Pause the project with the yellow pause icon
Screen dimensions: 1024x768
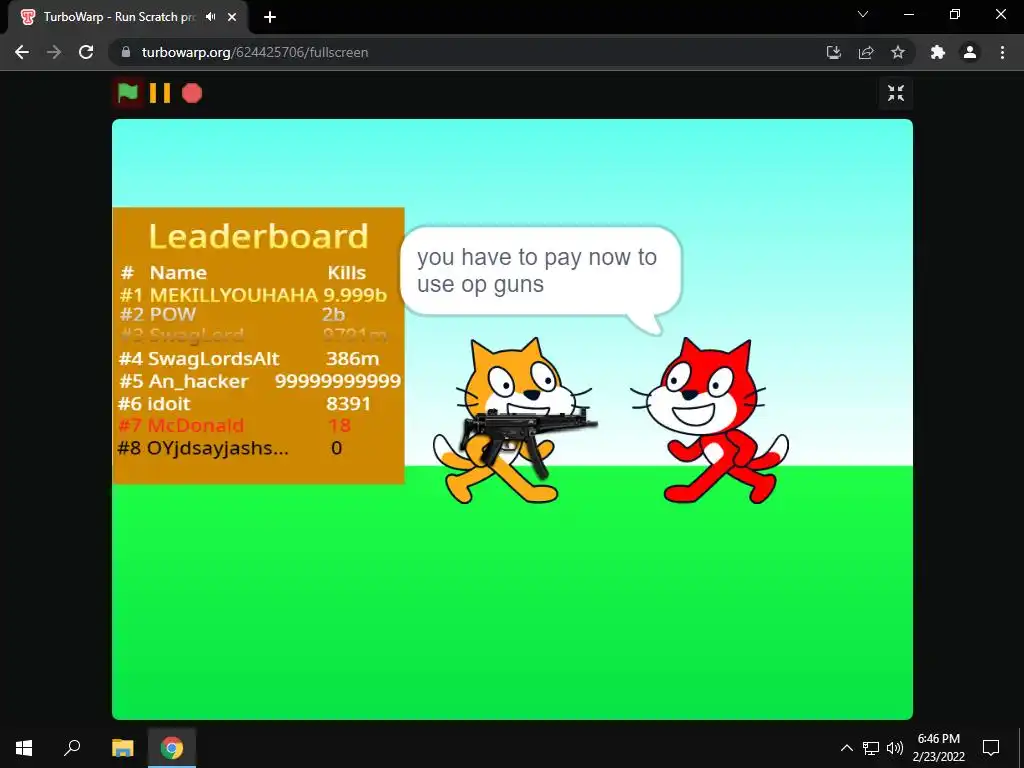160,93
